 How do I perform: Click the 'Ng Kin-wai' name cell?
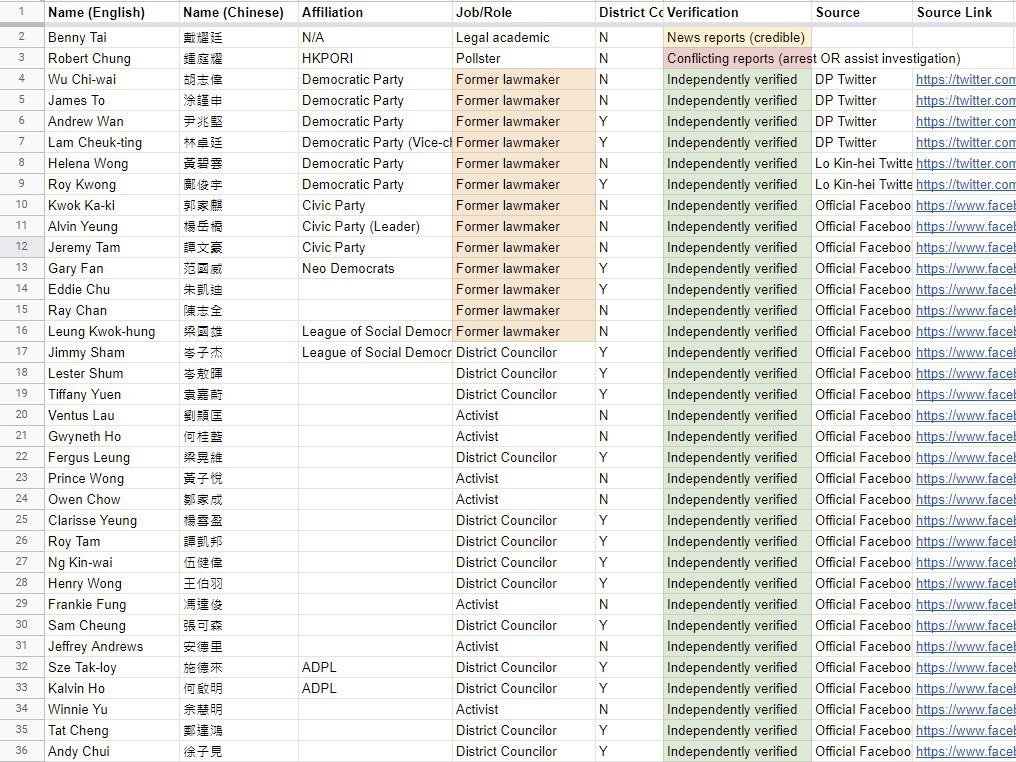(x=111, y=562)
